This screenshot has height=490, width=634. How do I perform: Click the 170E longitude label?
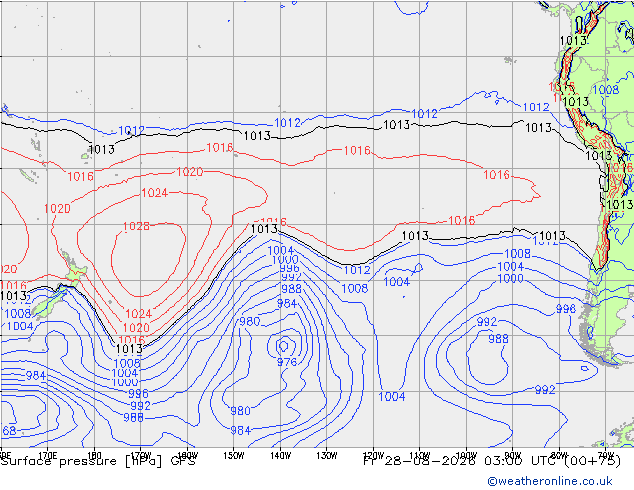coord(47,456)
